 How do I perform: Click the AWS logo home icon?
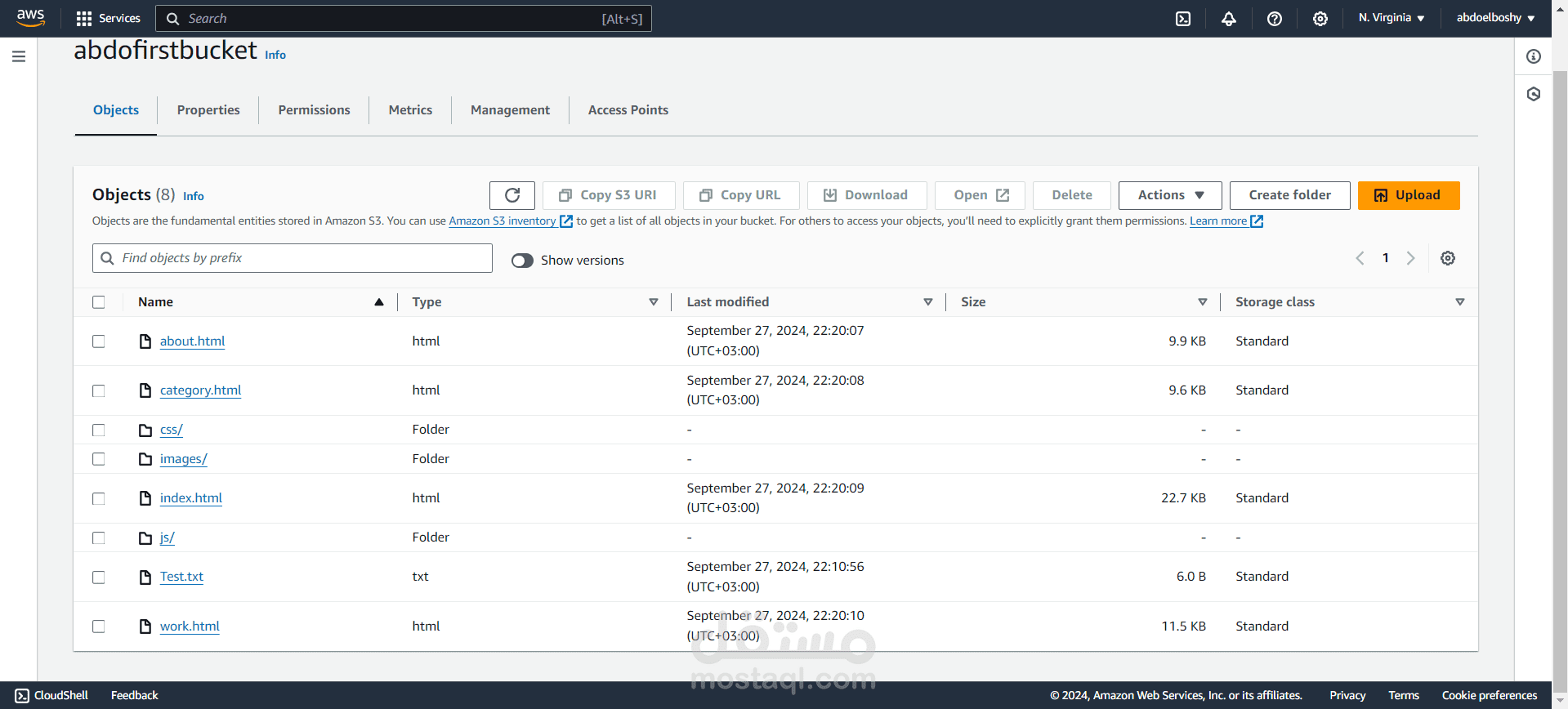click(30, 18)
